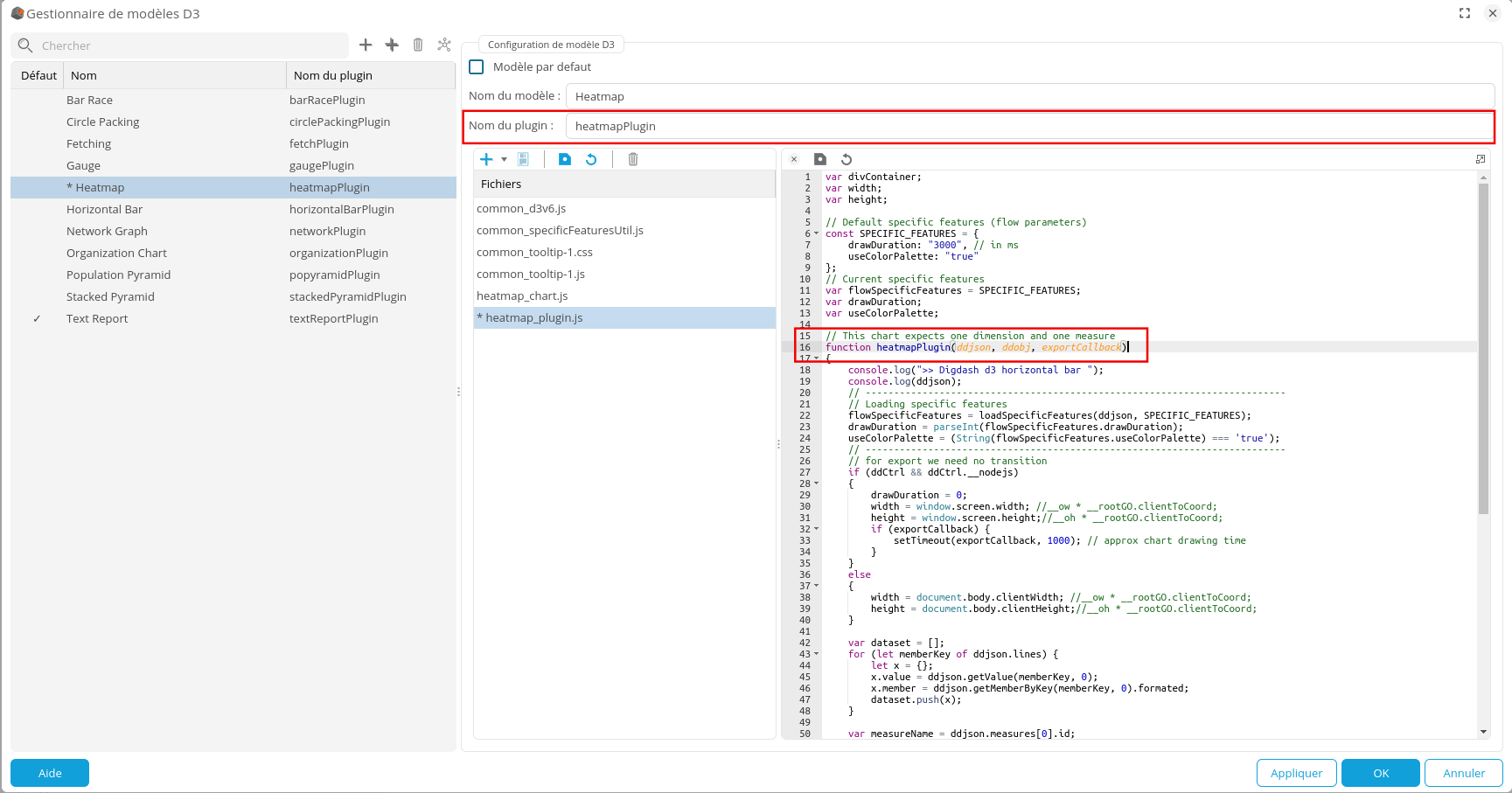This screenshot has height=793, width=1512.
Task: Click the blue plus add-file icon
Action: click(486, 159)
